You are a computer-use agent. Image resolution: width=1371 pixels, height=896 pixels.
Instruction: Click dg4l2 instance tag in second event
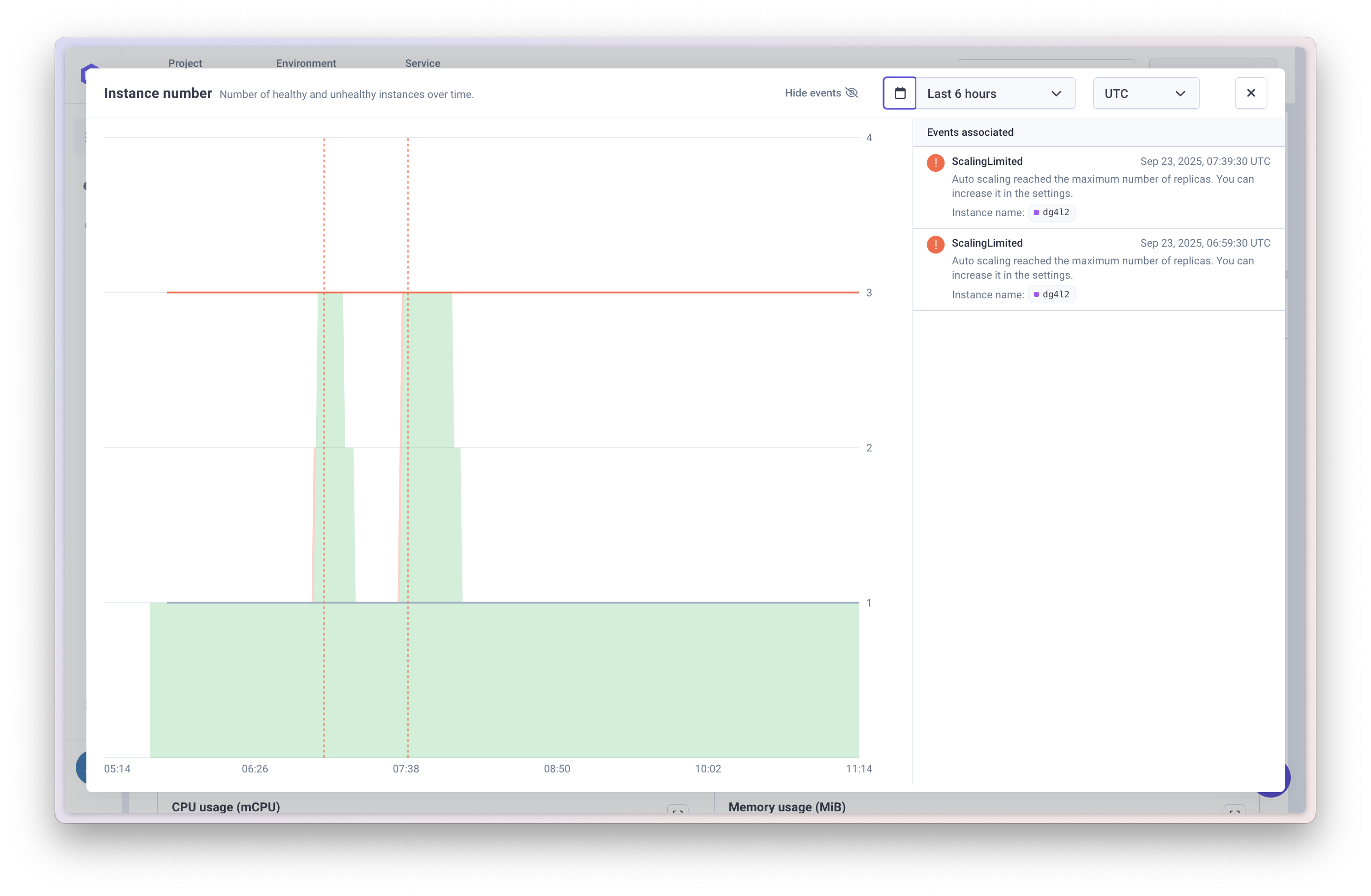(x=1051, y=294)
